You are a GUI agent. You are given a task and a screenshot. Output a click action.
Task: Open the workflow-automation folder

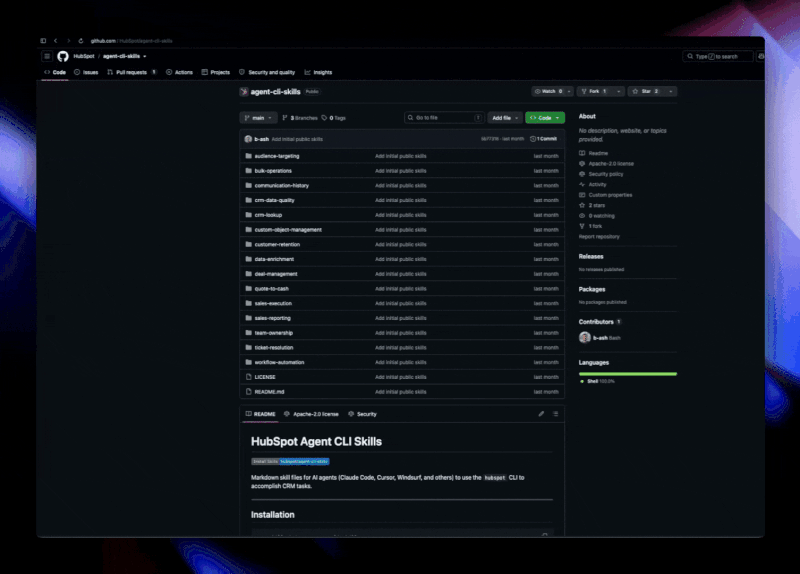[x=279, y=362]
